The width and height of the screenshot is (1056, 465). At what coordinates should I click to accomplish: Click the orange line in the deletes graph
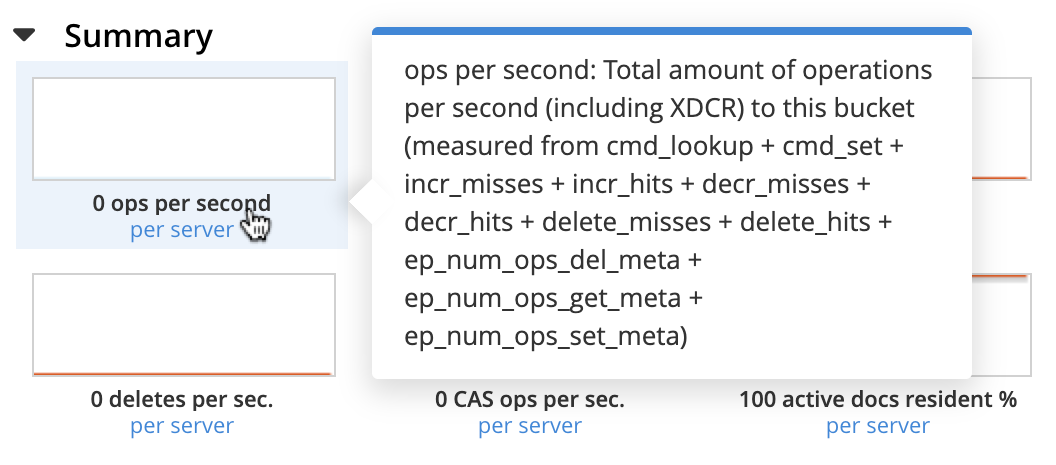(x=183, y=373)
